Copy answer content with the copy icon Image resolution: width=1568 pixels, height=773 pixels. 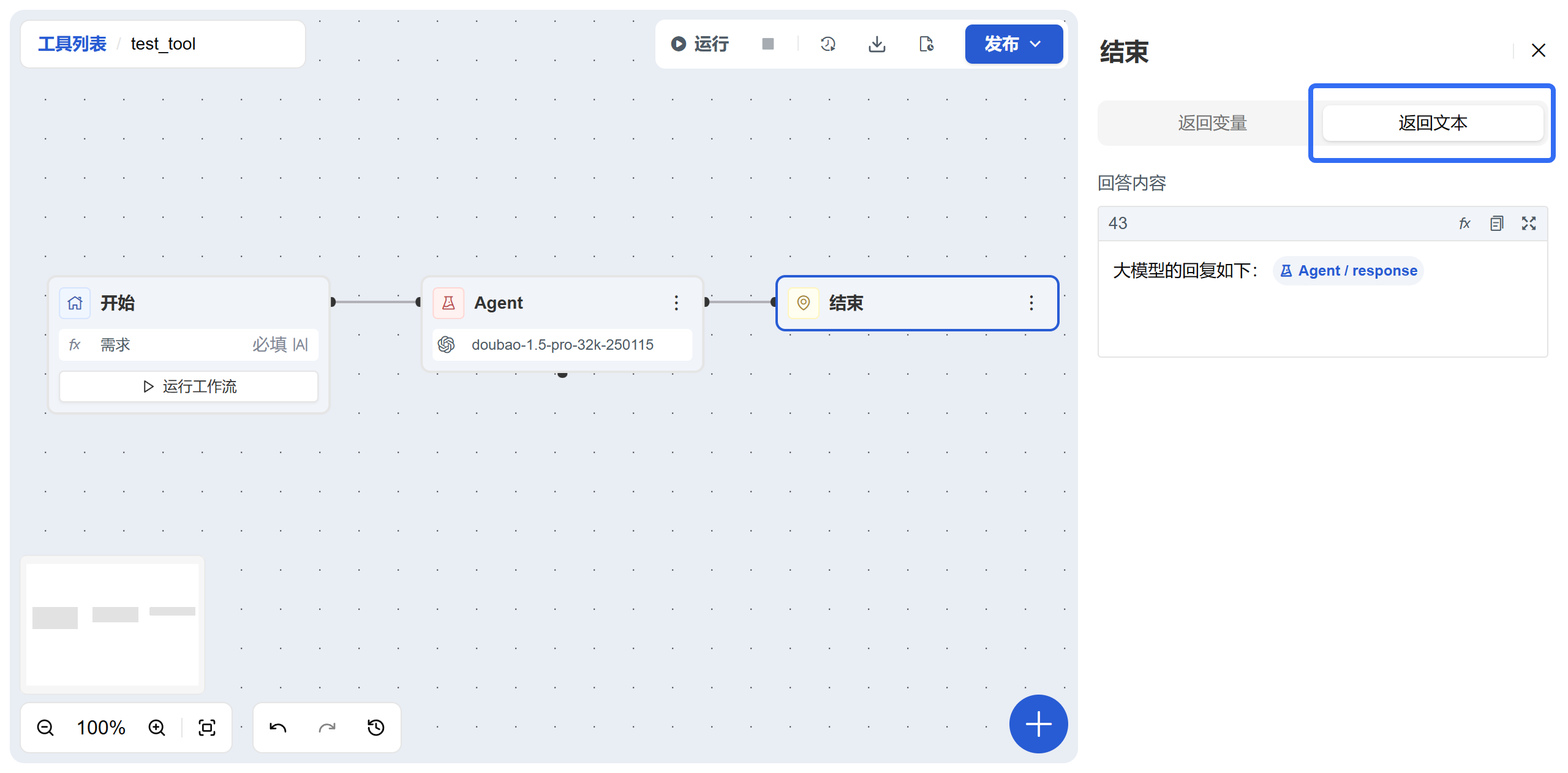click(x=1496, y=224)
